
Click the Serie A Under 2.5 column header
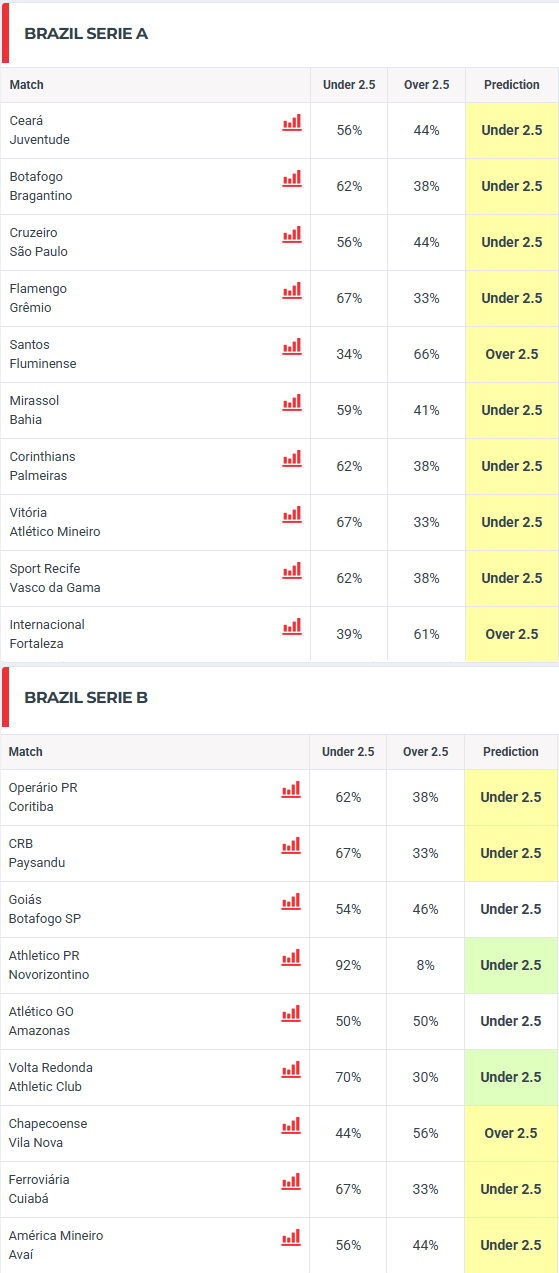pos(349,85)
